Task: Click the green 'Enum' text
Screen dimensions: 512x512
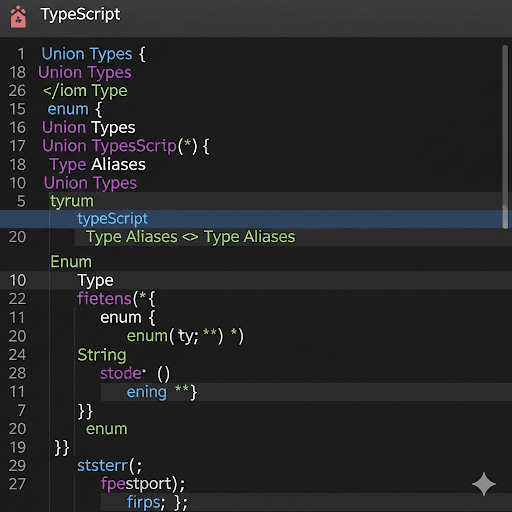Action: click(71, 262)
